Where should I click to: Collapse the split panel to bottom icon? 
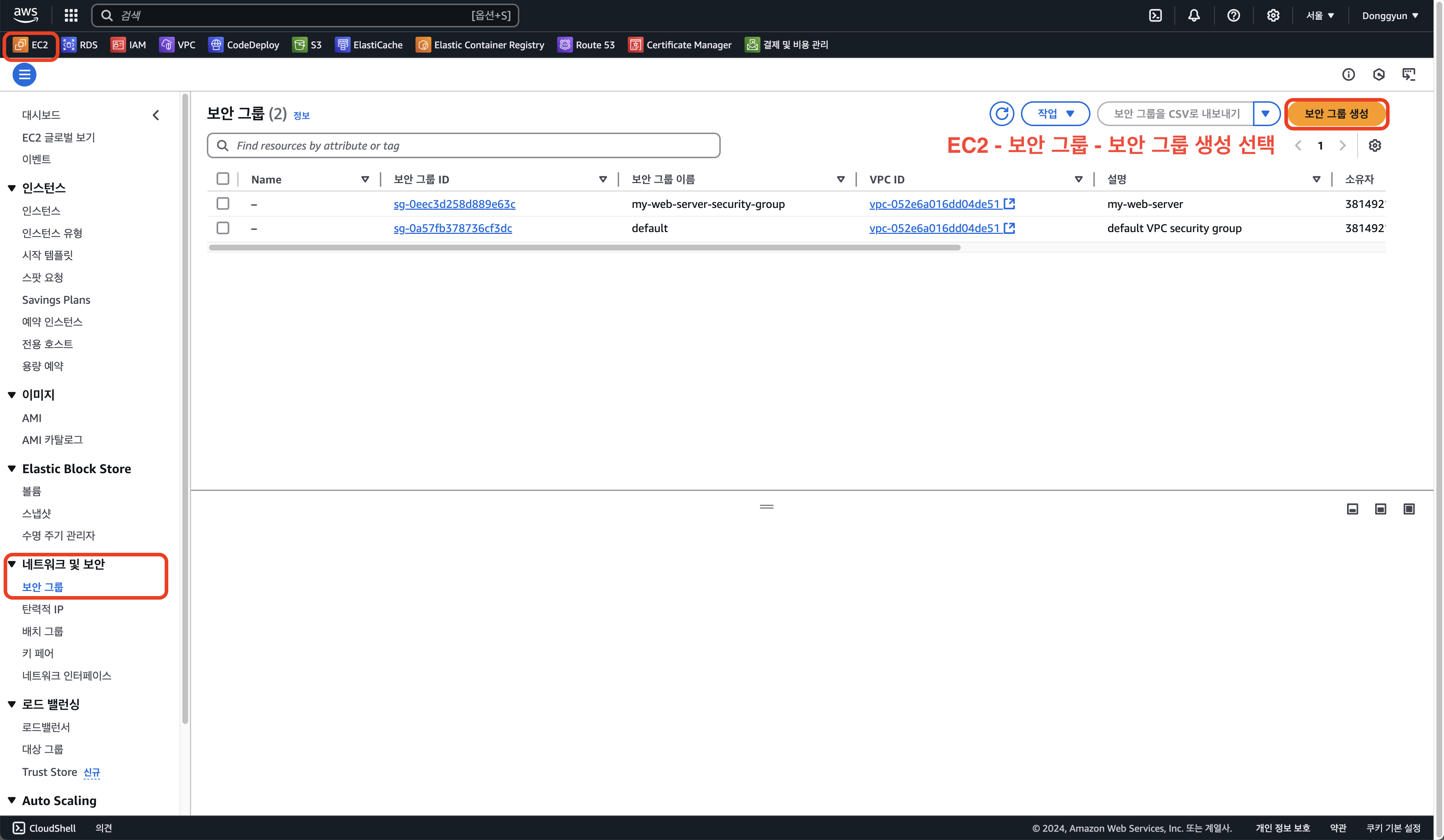pyautogui.click(x=1352, y=509)
